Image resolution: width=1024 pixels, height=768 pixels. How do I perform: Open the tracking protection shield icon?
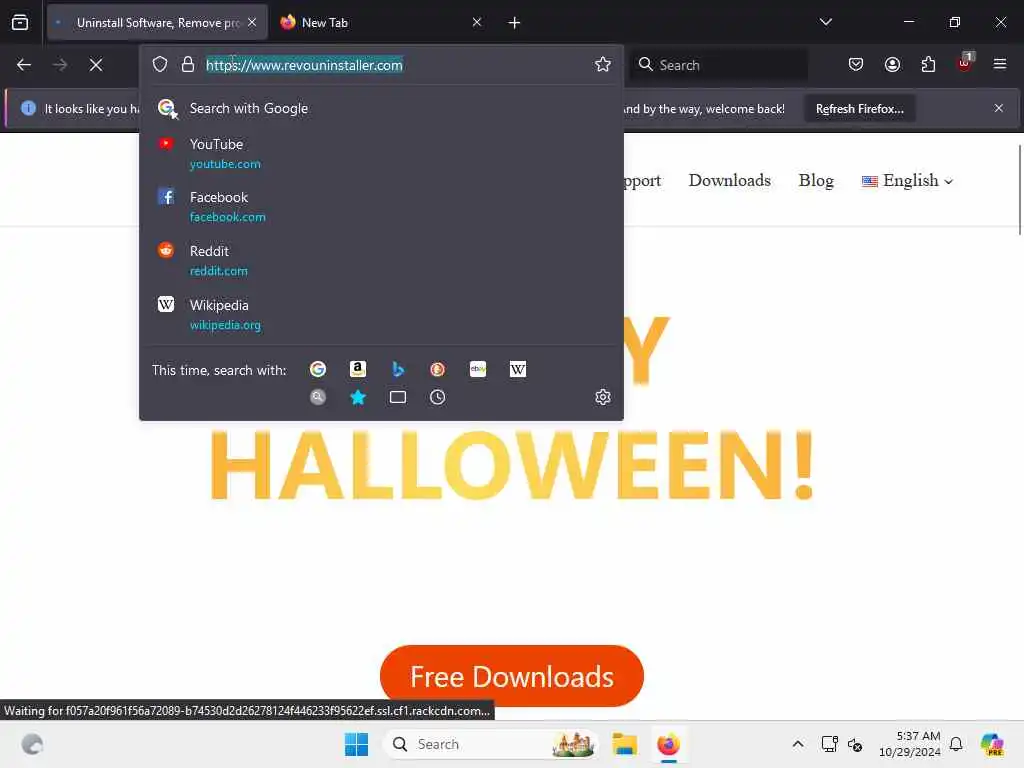click(x=160, y=64)
